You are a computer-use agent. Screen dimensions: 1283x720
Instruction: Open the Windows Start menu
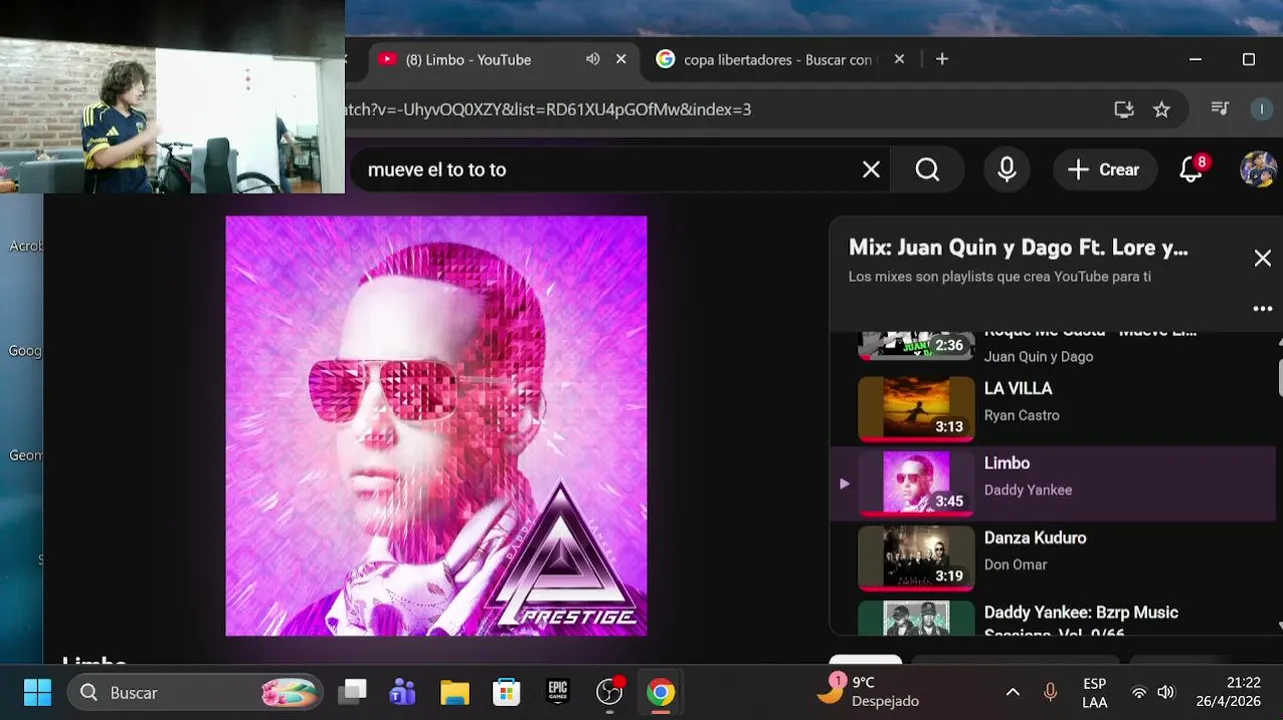[x=37, y=692]
